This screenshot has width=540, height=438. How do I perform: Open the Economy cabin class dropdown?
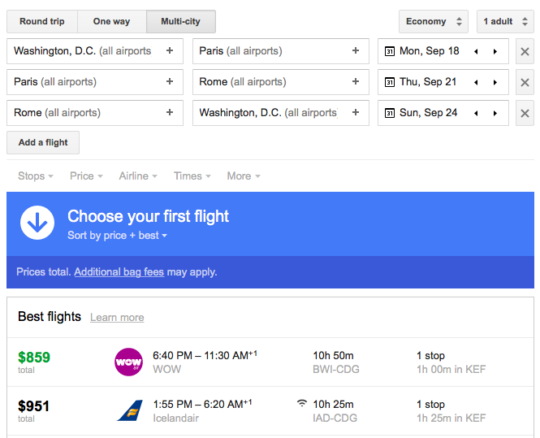click(x=434, y=21)
